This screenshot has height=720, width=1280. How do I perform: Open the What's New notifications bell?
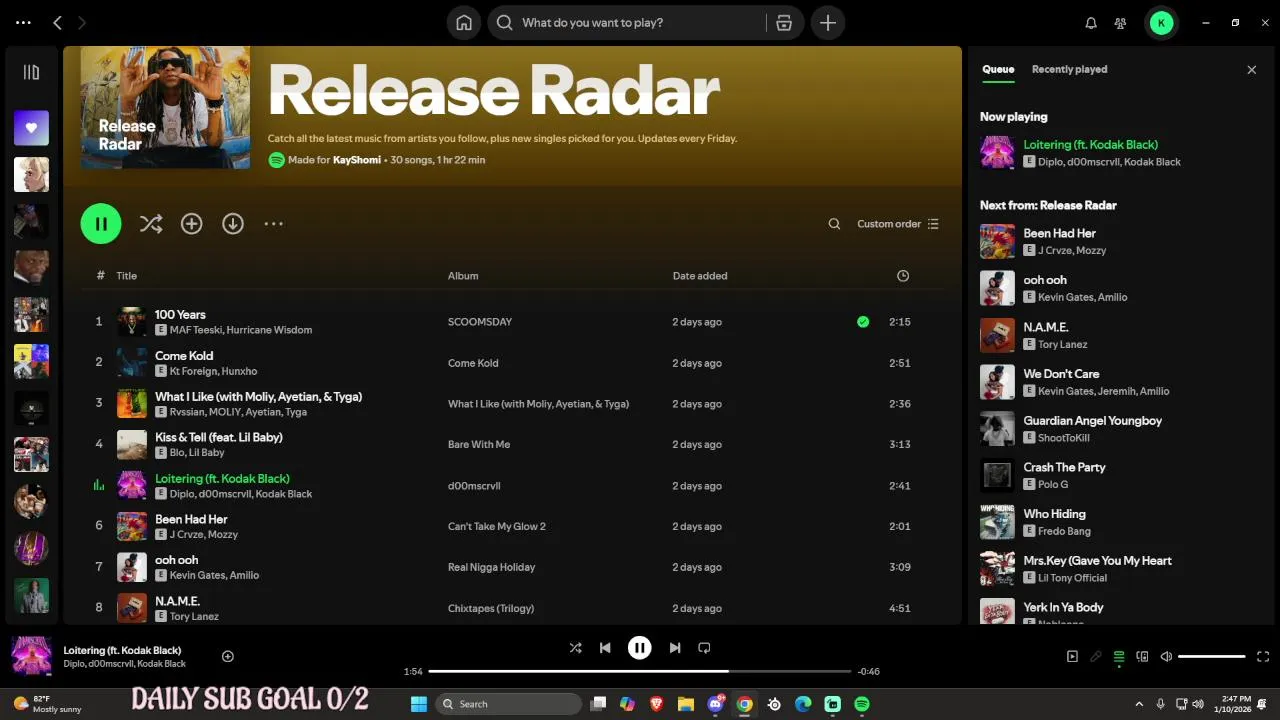1091,23
